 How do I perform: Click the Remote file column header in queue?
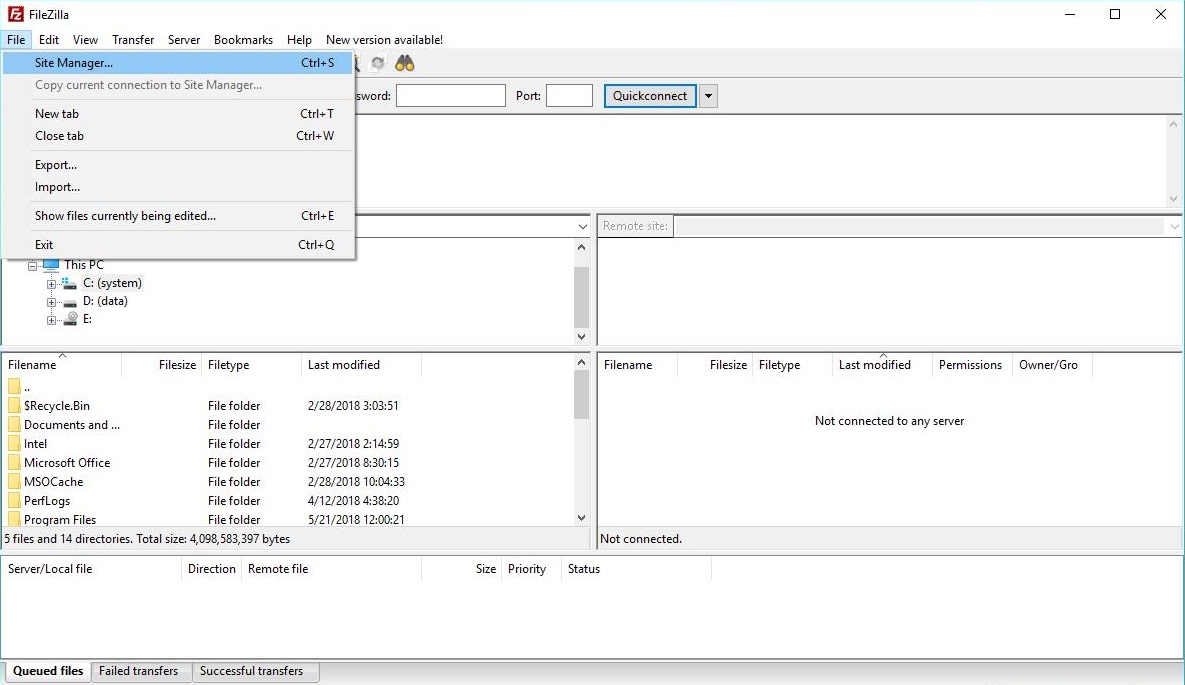331,569
